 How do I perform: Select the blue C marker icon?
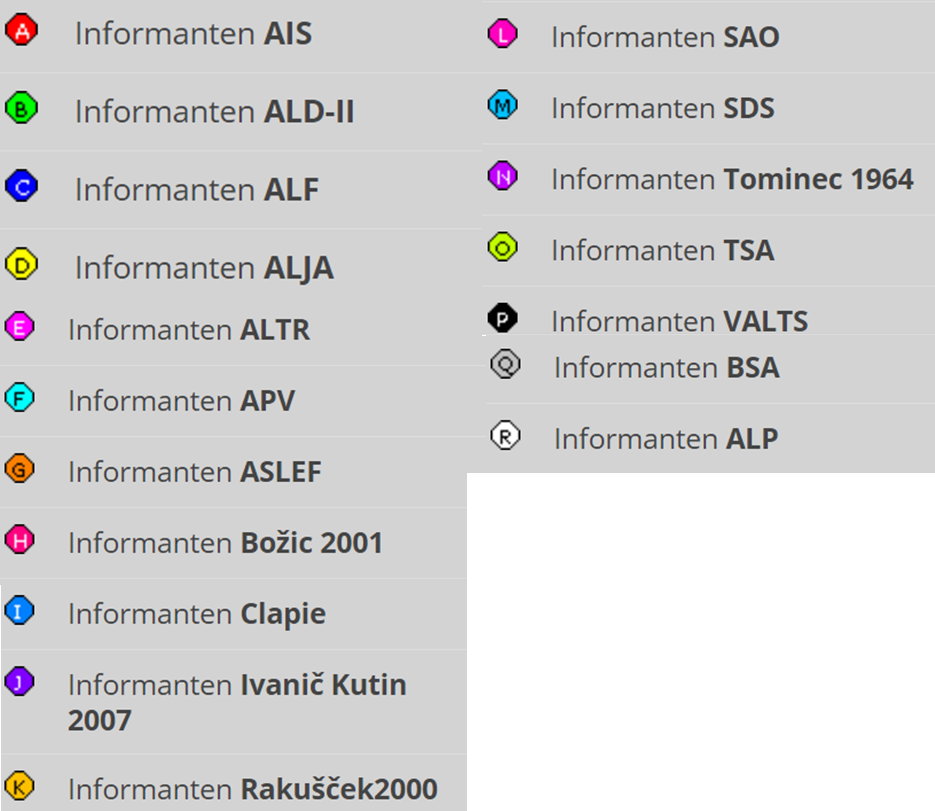click(x=21, y=186)
